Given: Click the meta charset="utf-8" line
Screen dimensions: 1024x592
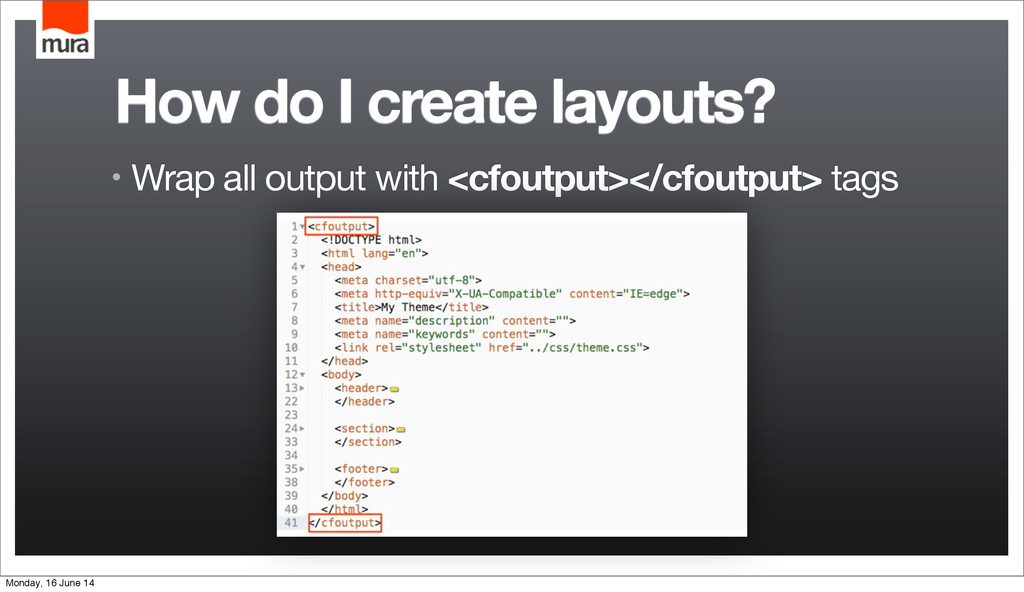Looking at the screenshot, I should pos(408,280).
